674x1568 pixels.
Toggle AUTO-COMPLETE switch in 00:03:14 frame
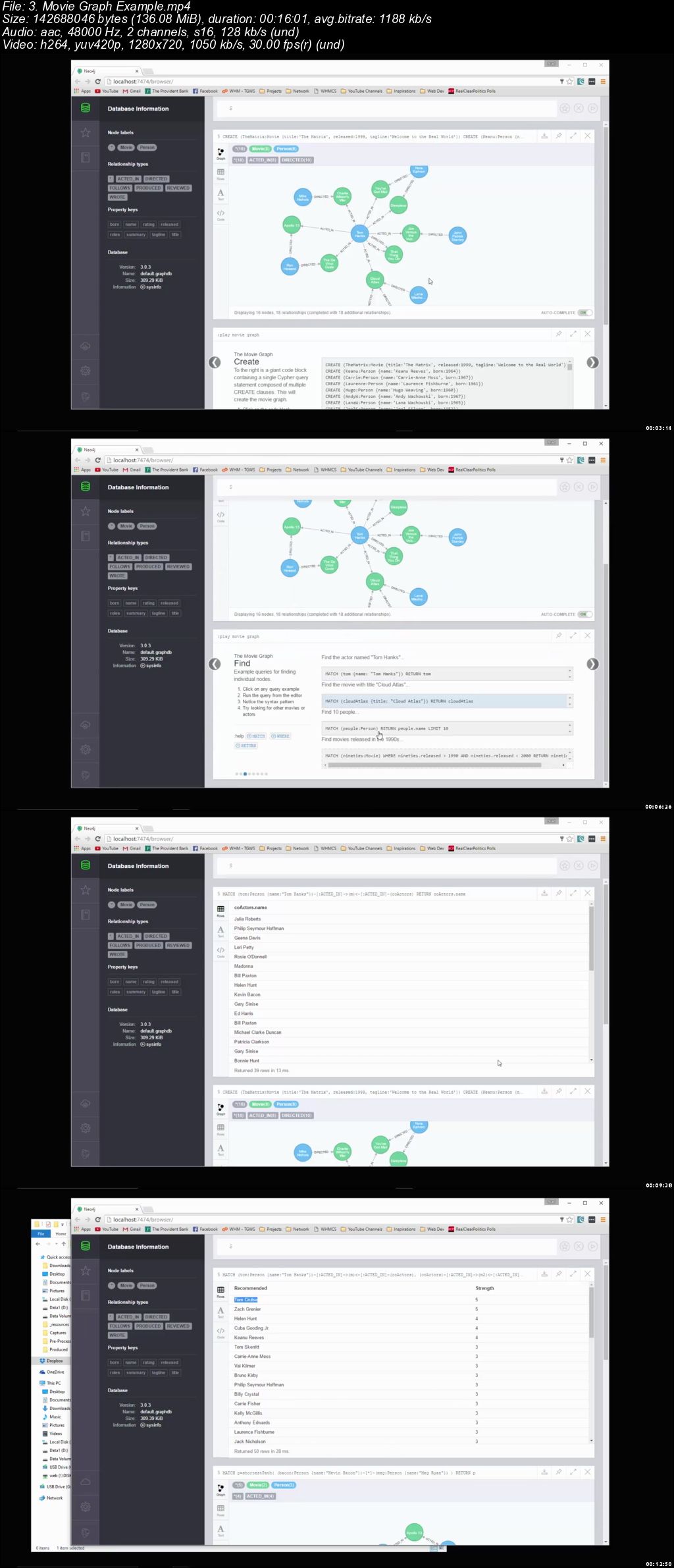[584, 313]
